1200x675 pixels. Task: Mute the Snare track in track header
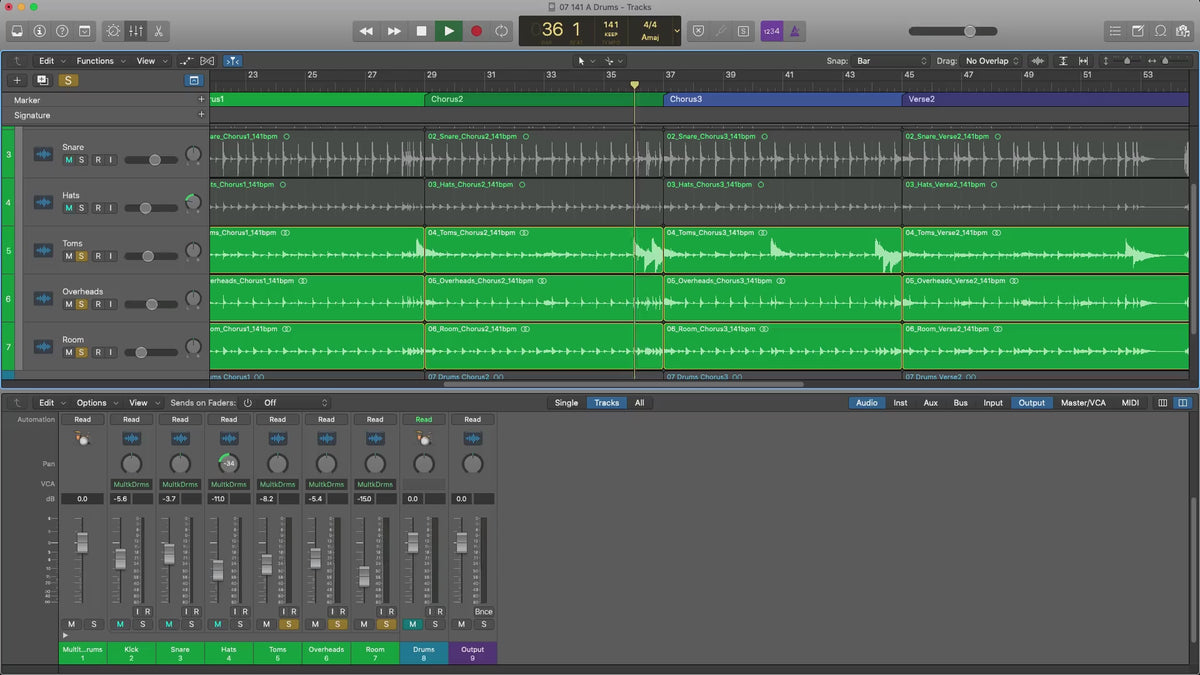69,160
